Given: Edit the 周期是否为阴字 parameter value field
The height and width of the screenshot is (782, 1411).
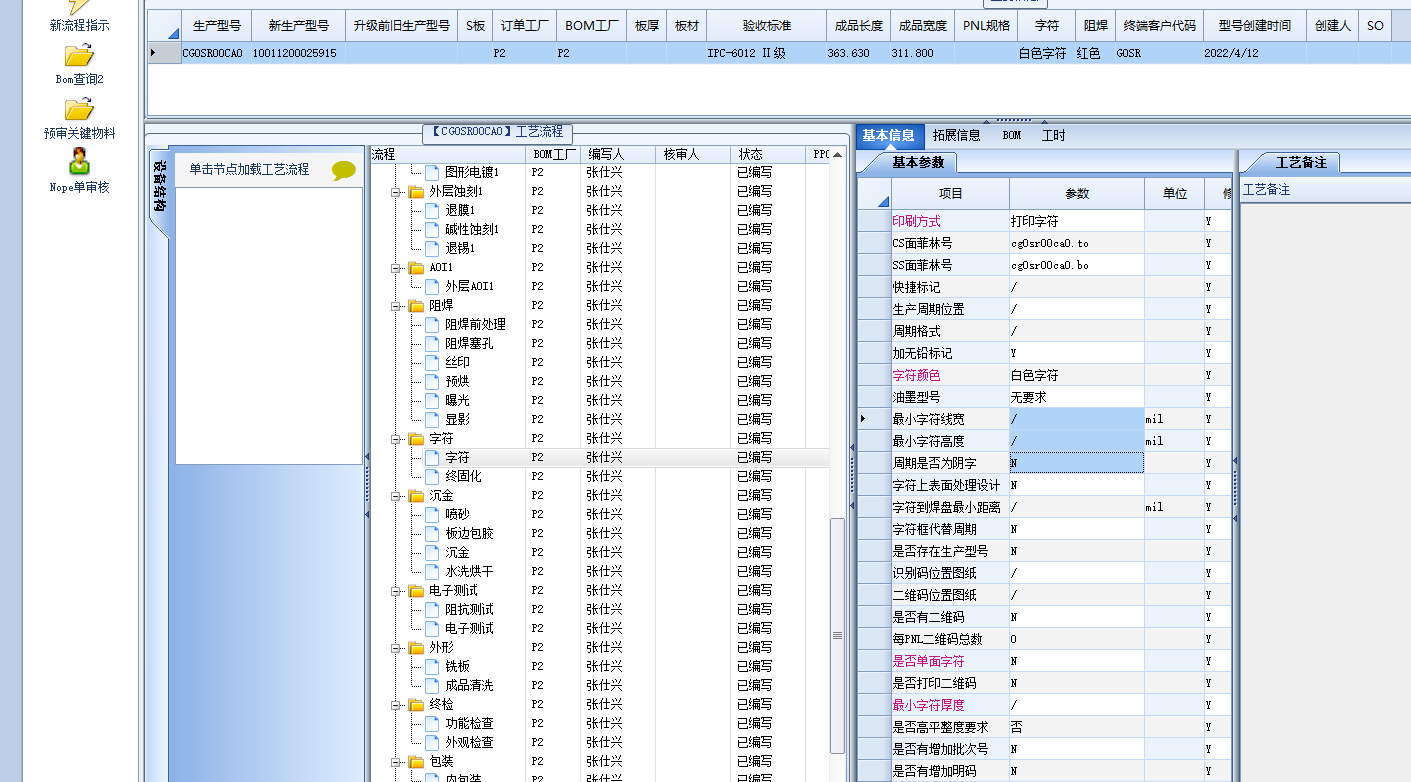Looking at the screenshot, I should (x=1076, y=463).
